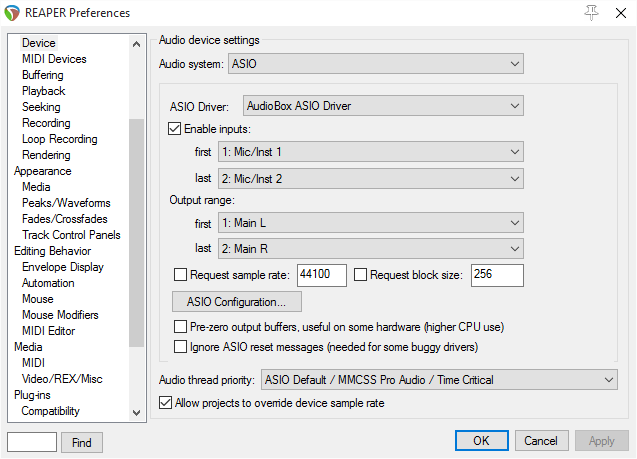Enable the Request sample rate checkbox
The width and height of the screenshot is (637, 459).
click(x=181, y=275)
